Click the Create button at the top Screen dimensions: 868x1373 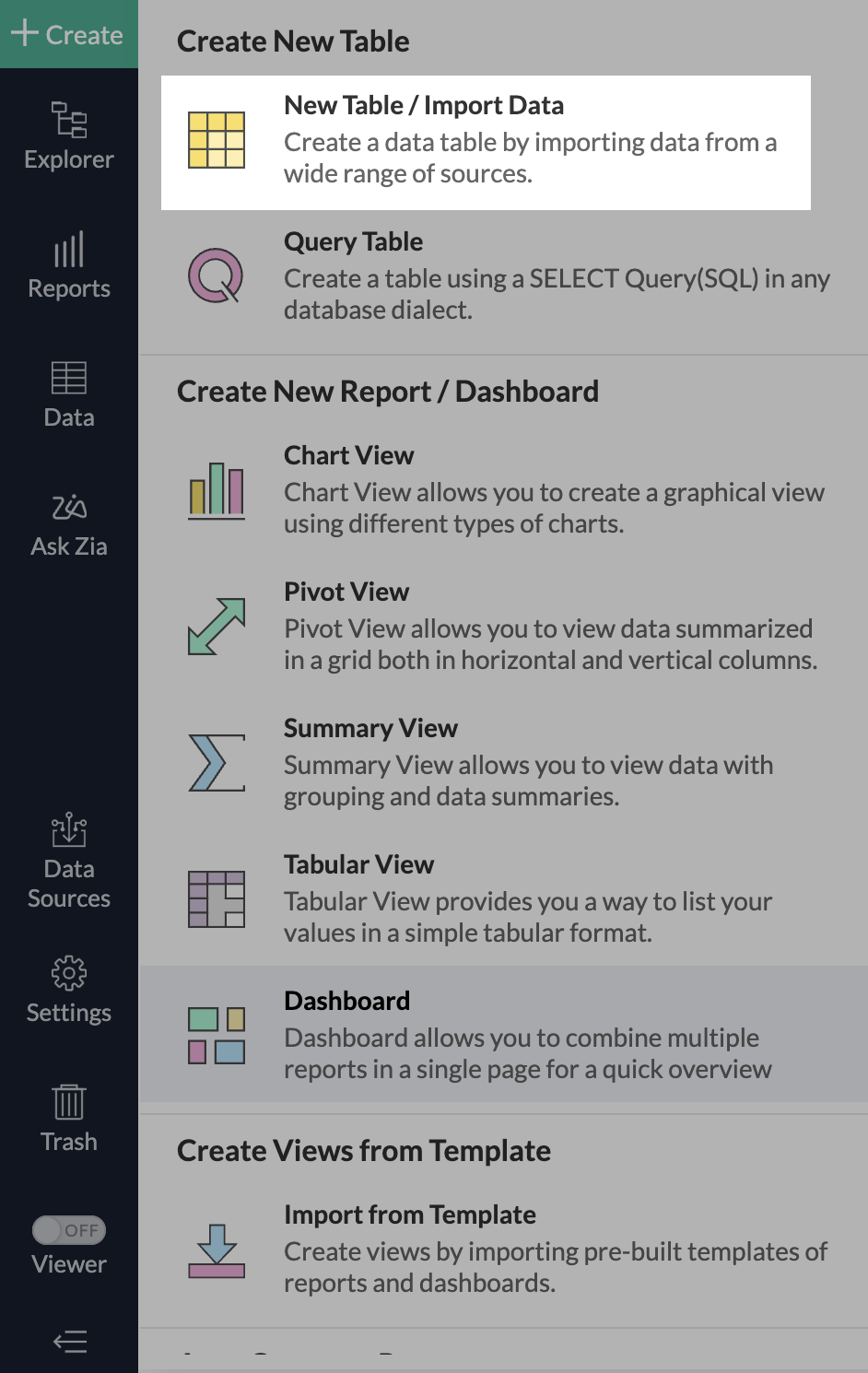[x=69, y=34]
